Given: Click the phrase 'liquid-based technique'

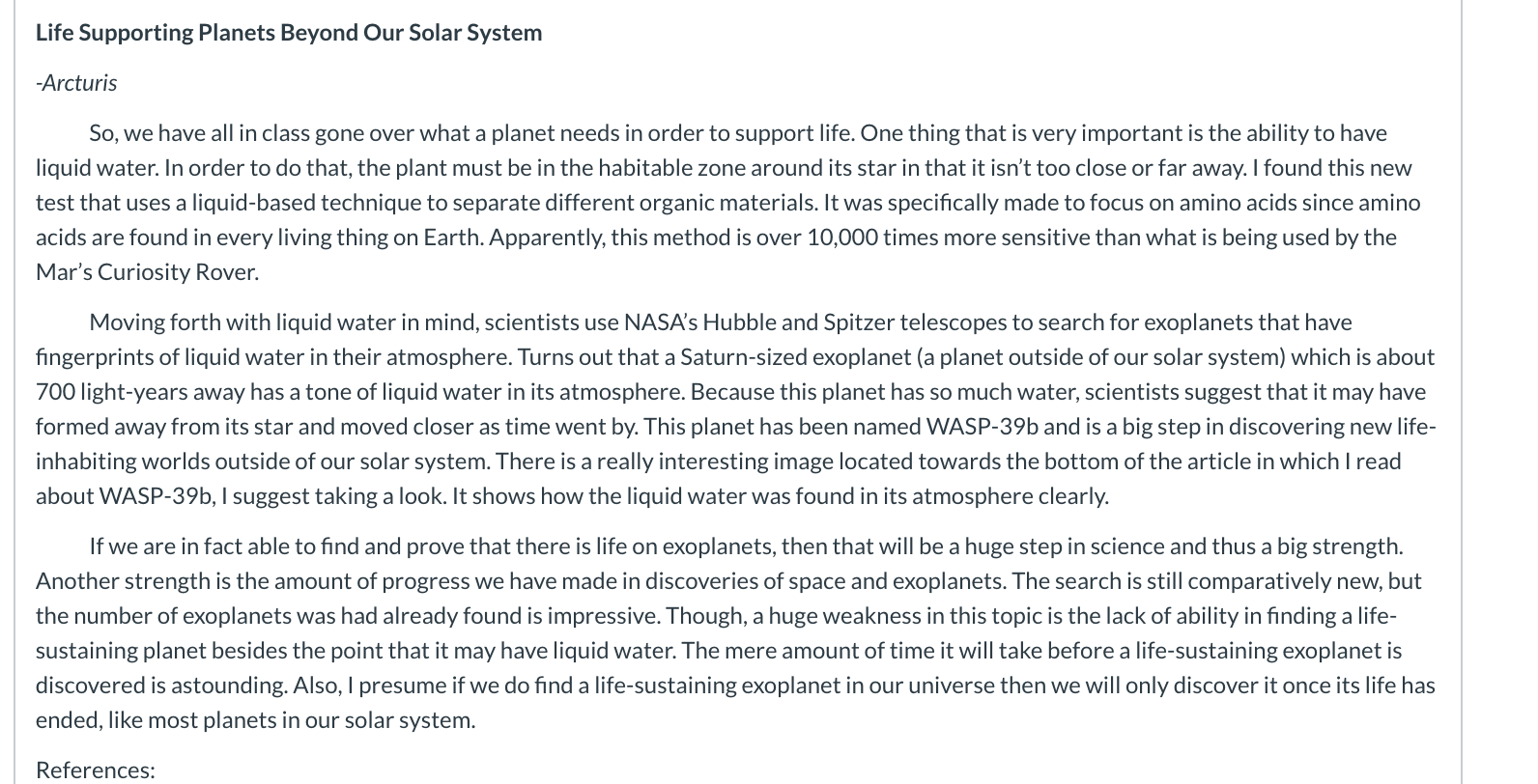Looking at the screenshot, I should tap(306, 203).
